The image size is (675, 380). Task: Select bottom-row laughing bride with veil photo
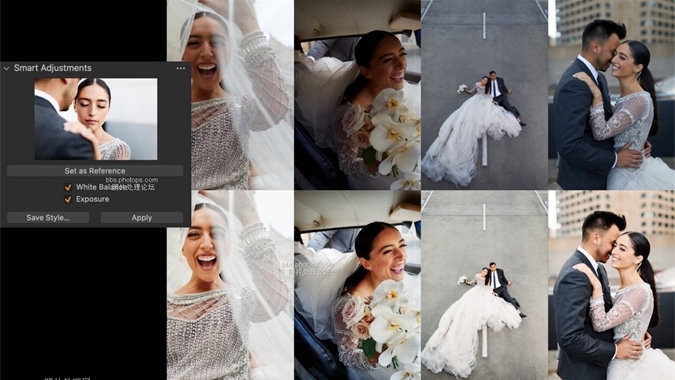coord(230,285)
